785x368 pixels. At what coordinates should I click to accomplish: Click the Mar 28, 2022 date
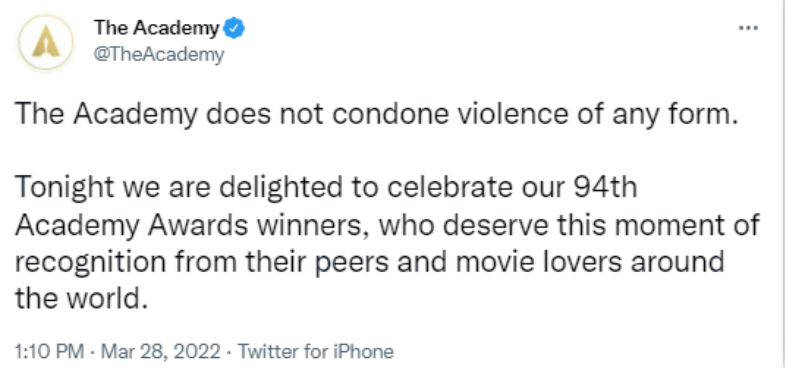[x=160, y=351]
